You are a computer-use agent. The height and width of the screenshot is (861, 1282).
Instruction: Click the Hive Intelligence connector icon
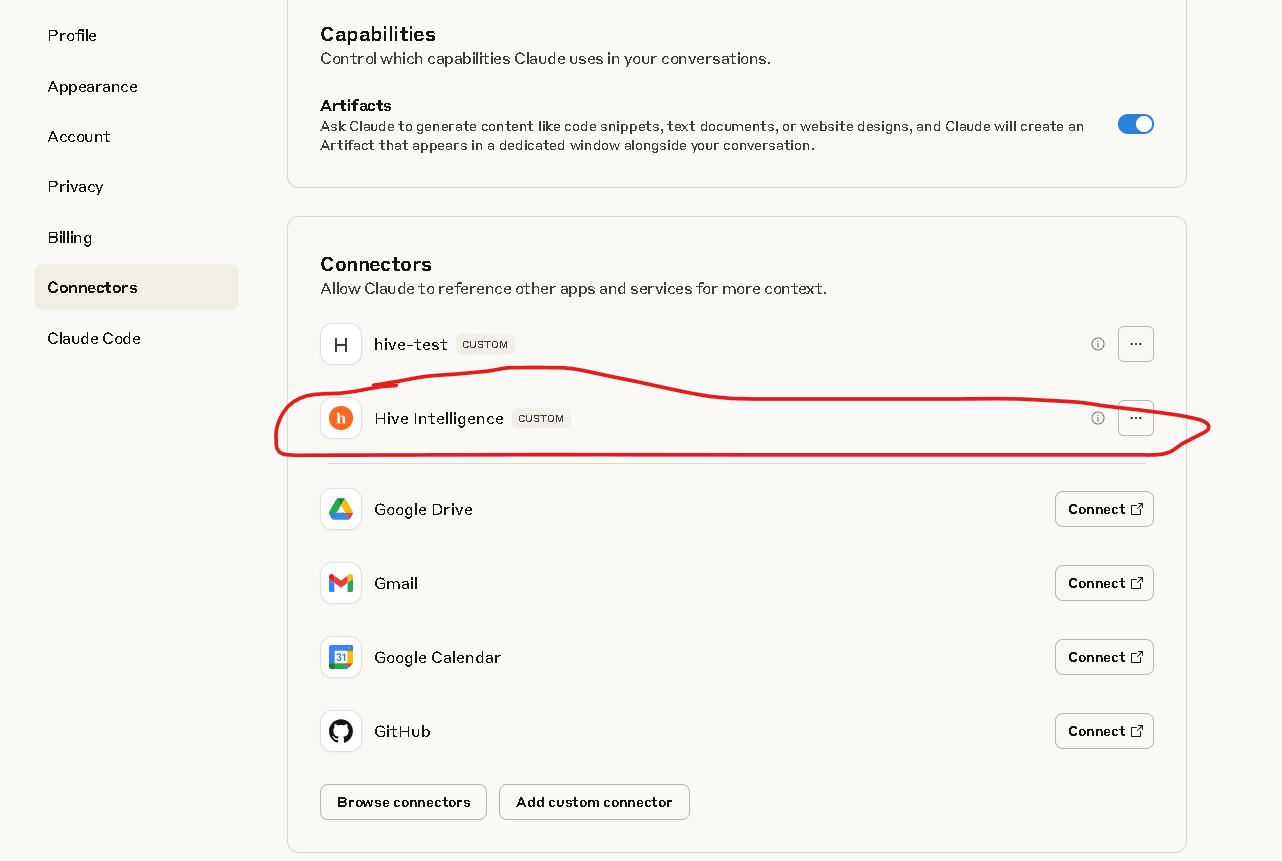click(x=341, y=418)
